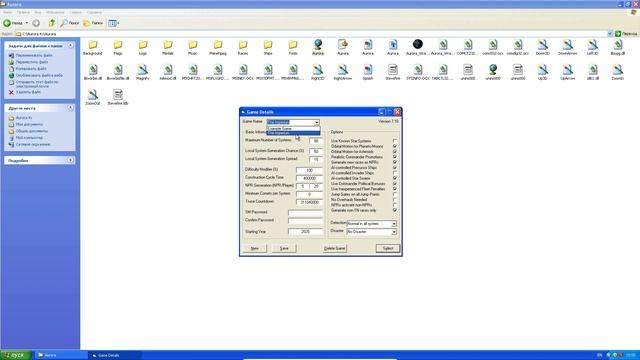Screen dimensions: 640x360
Task: Choose Example Game from the list
Action: point(293,129)
